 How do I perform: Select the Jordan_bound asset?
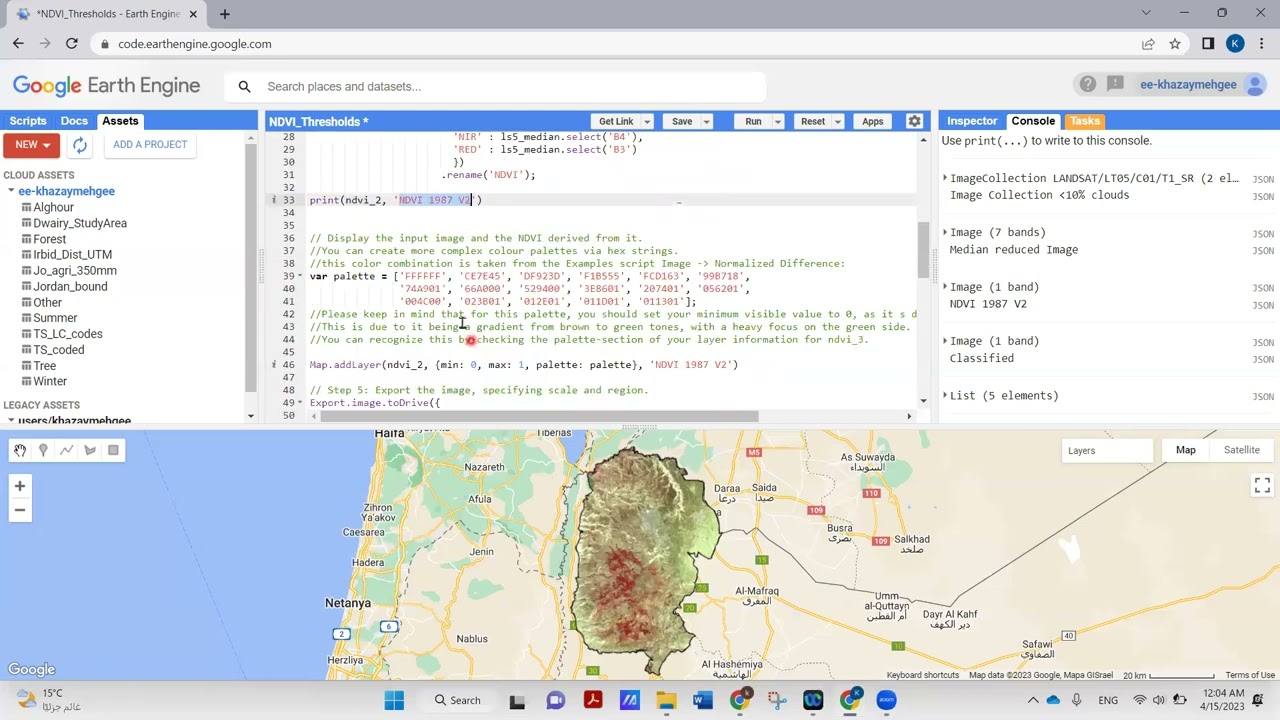[70, 286]
